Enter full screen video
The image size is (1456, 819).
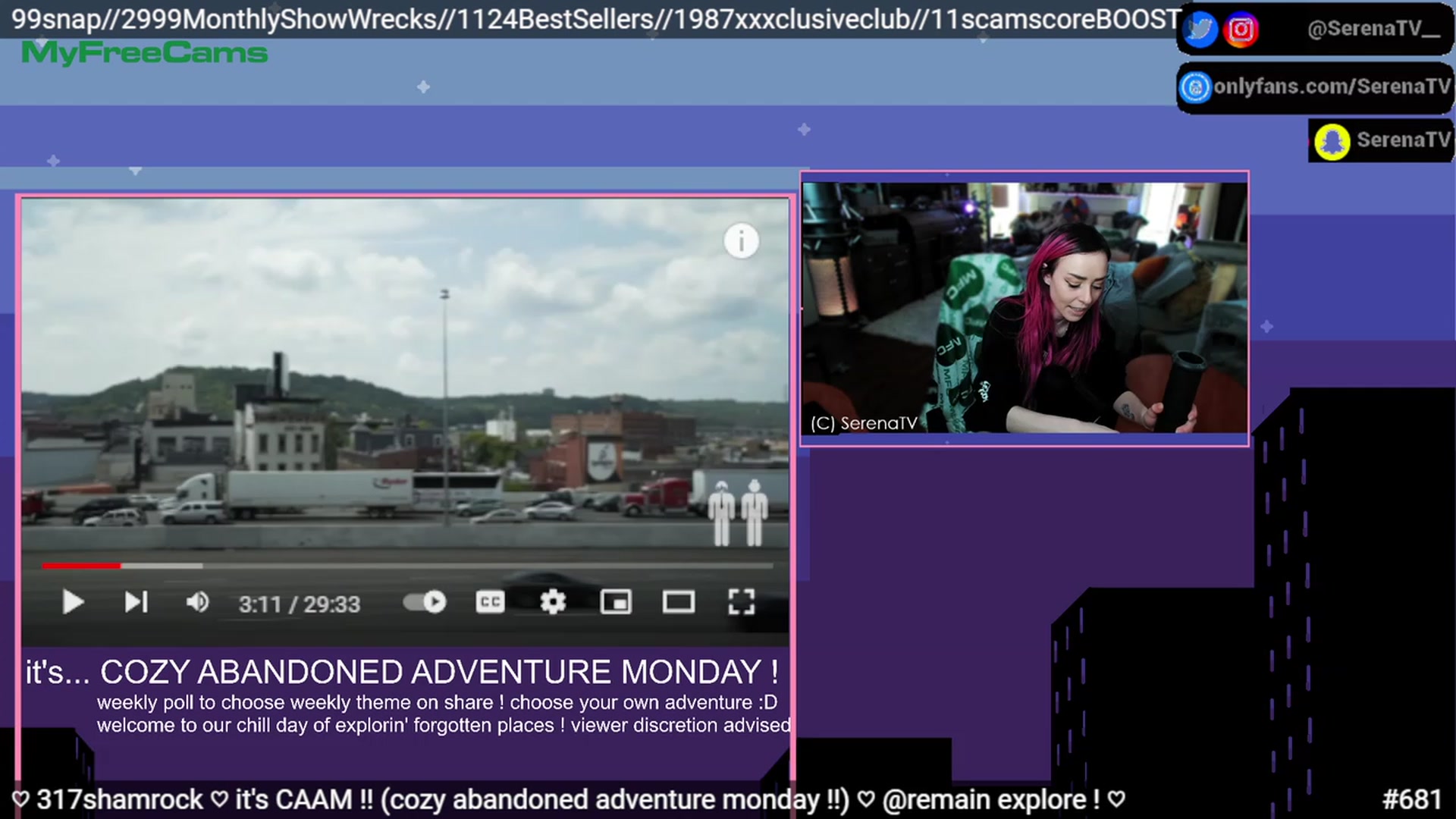tap(742, 603)
